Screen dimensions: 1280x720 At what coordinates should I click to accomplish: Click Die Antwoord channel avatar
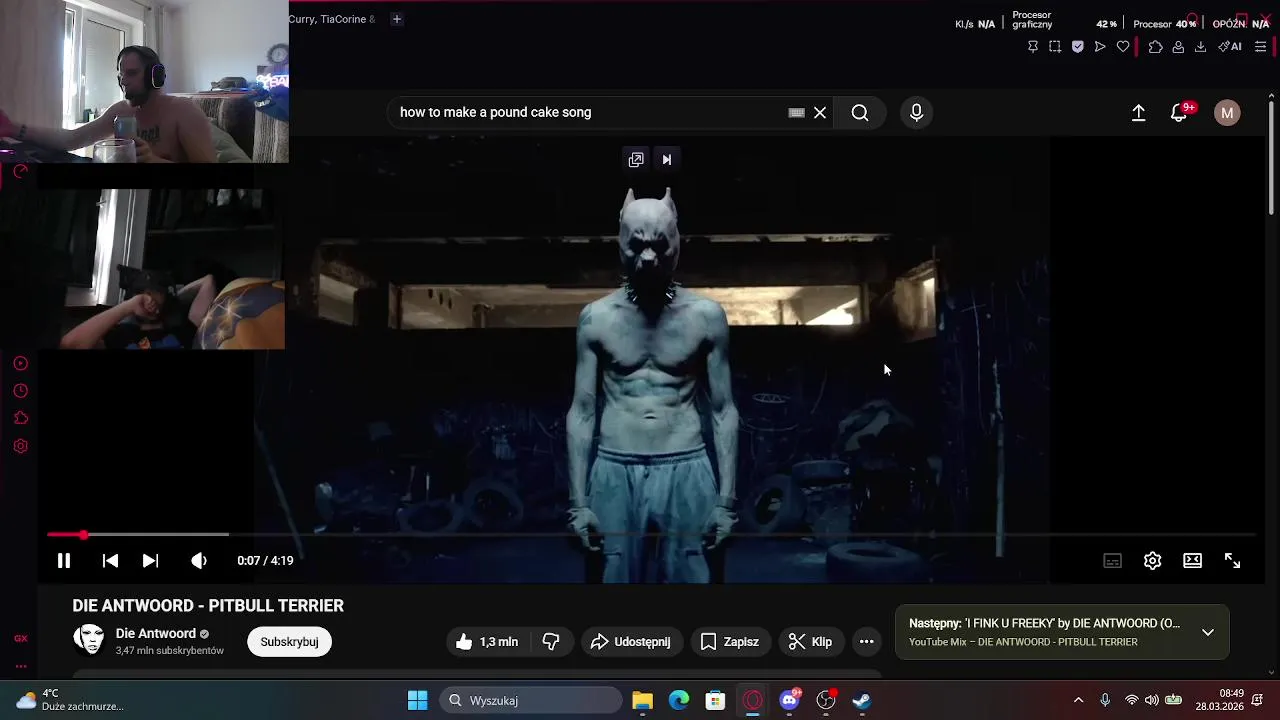[x=89, y=640]
